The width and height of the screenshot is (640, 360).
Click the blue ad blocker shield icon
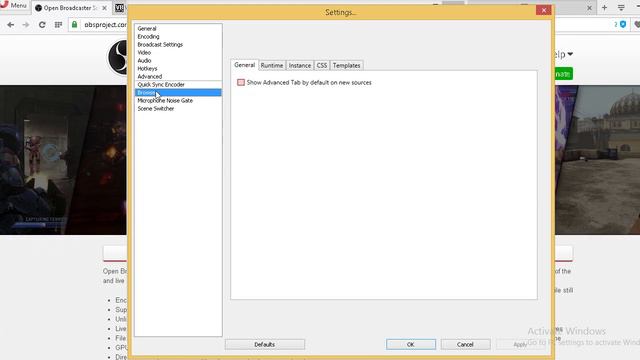tap(623, 24)
